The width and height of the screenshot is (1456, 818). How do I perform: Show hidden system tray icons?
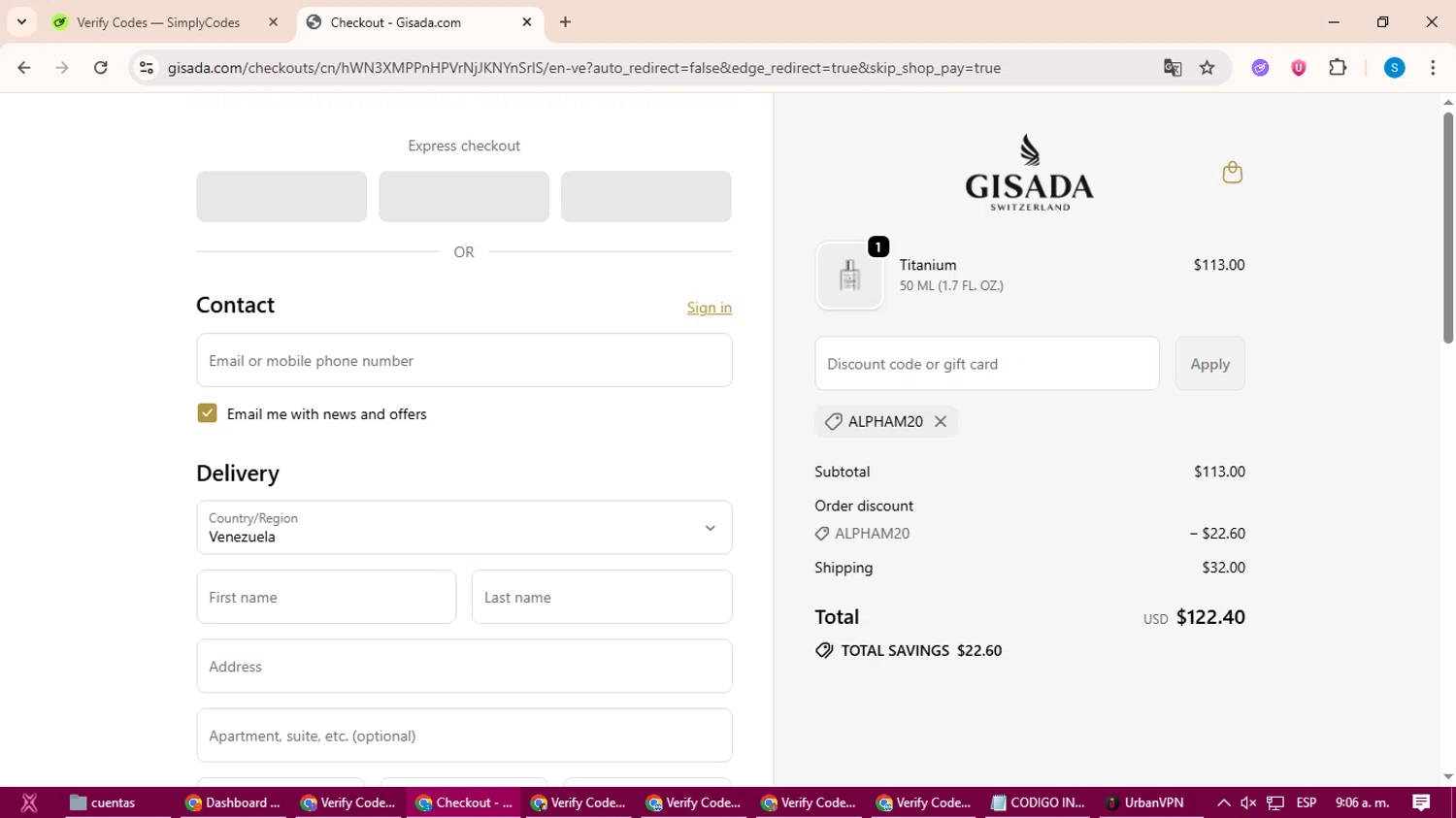pyautogui.click(x=1224, y=802)
